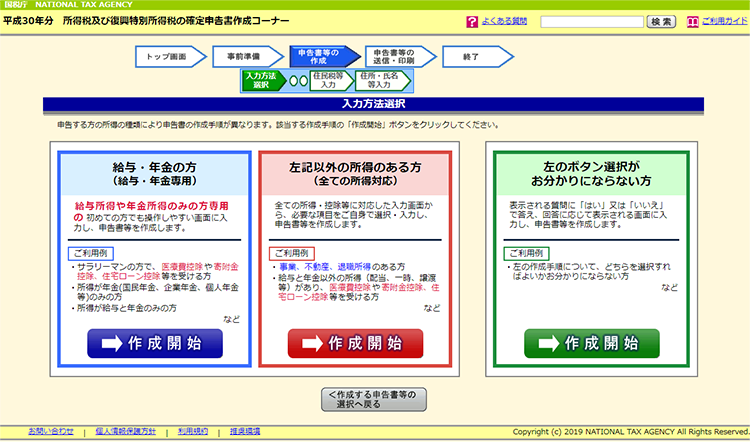The image size is (750, 442).
Task: Select the トップ画面 step arrow
Action: pos(171,56)
